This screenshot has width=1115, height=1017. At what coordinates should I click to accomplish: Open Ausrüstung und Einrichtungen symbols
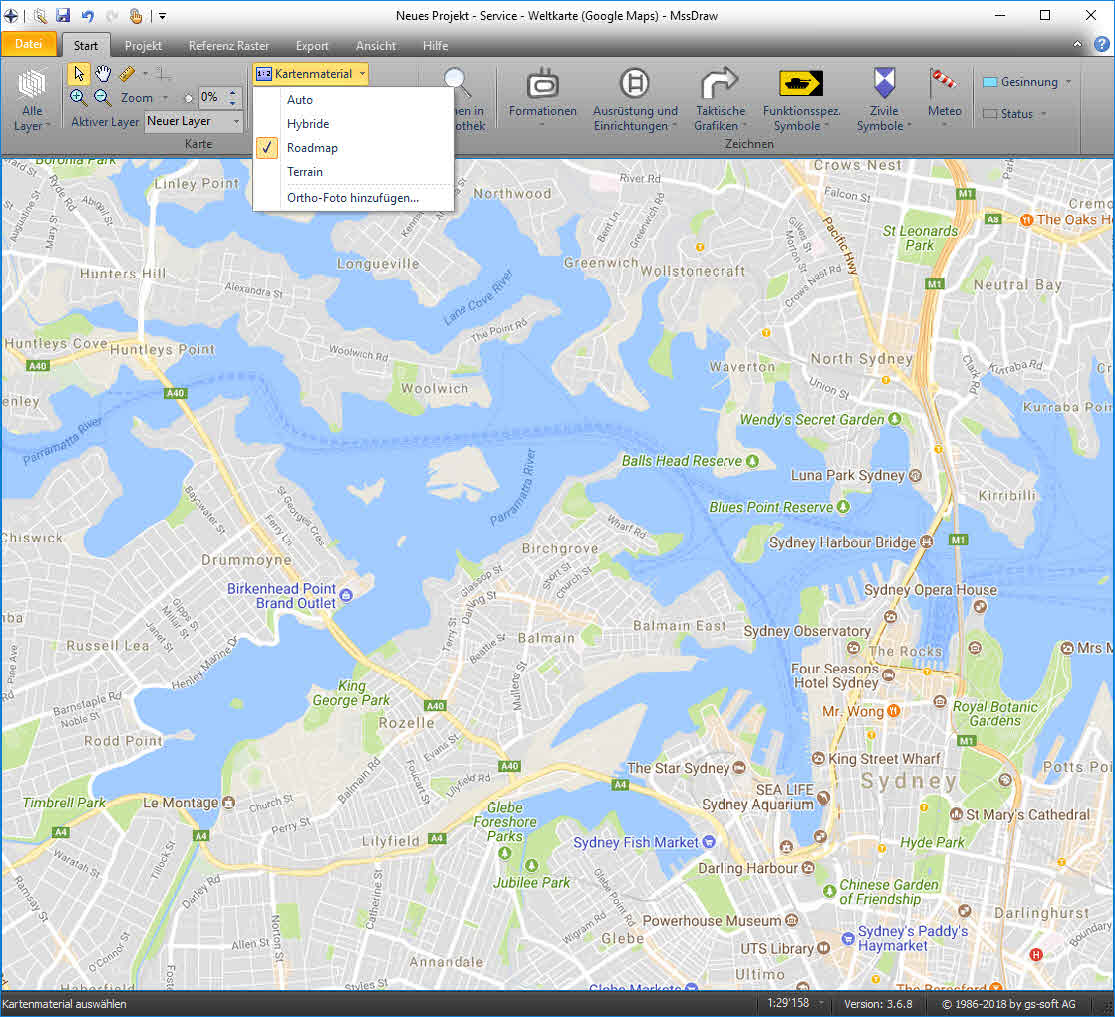(635, 100)
